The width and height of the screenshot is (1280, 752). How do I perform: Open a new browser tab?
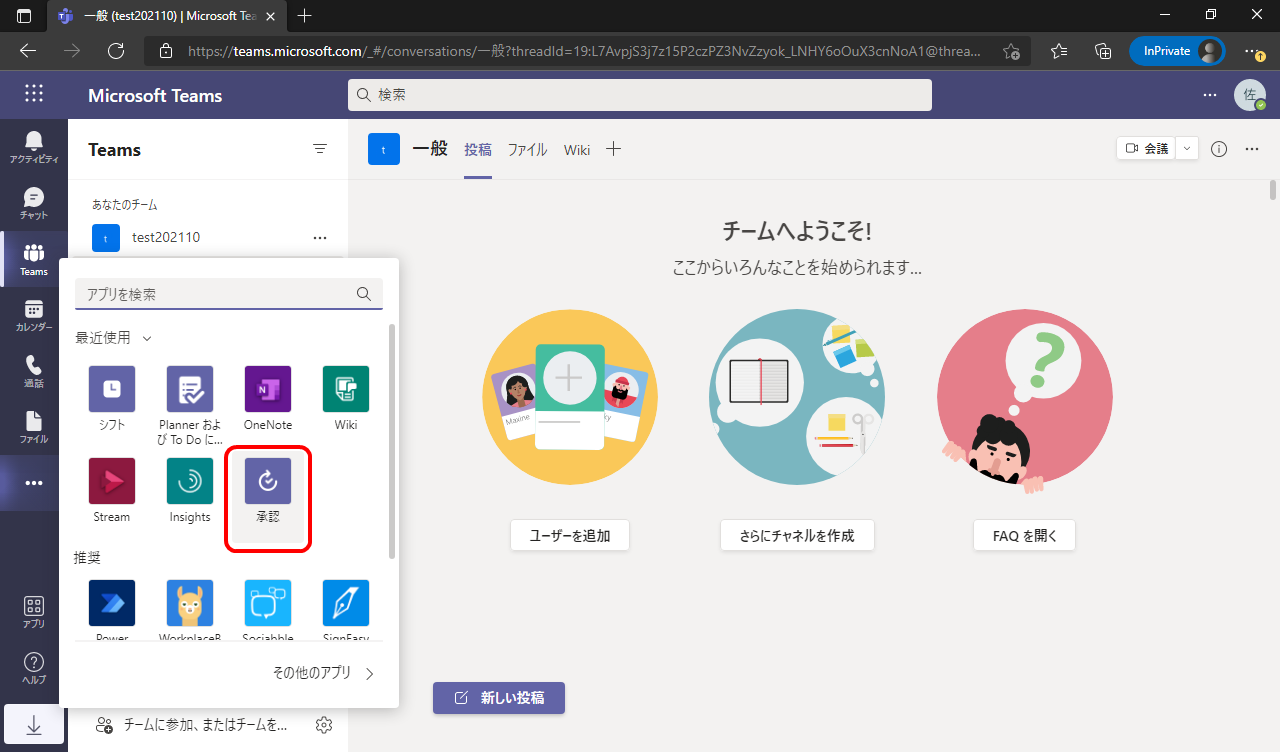click(x=305, y=15)
